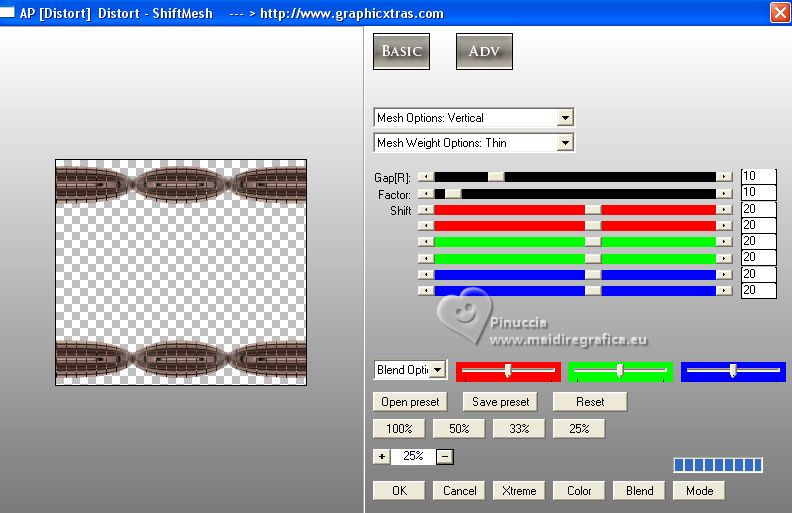Click left arrow of the Factor slider
Viewport: 792px width, 513px height.
coord(426,193)
